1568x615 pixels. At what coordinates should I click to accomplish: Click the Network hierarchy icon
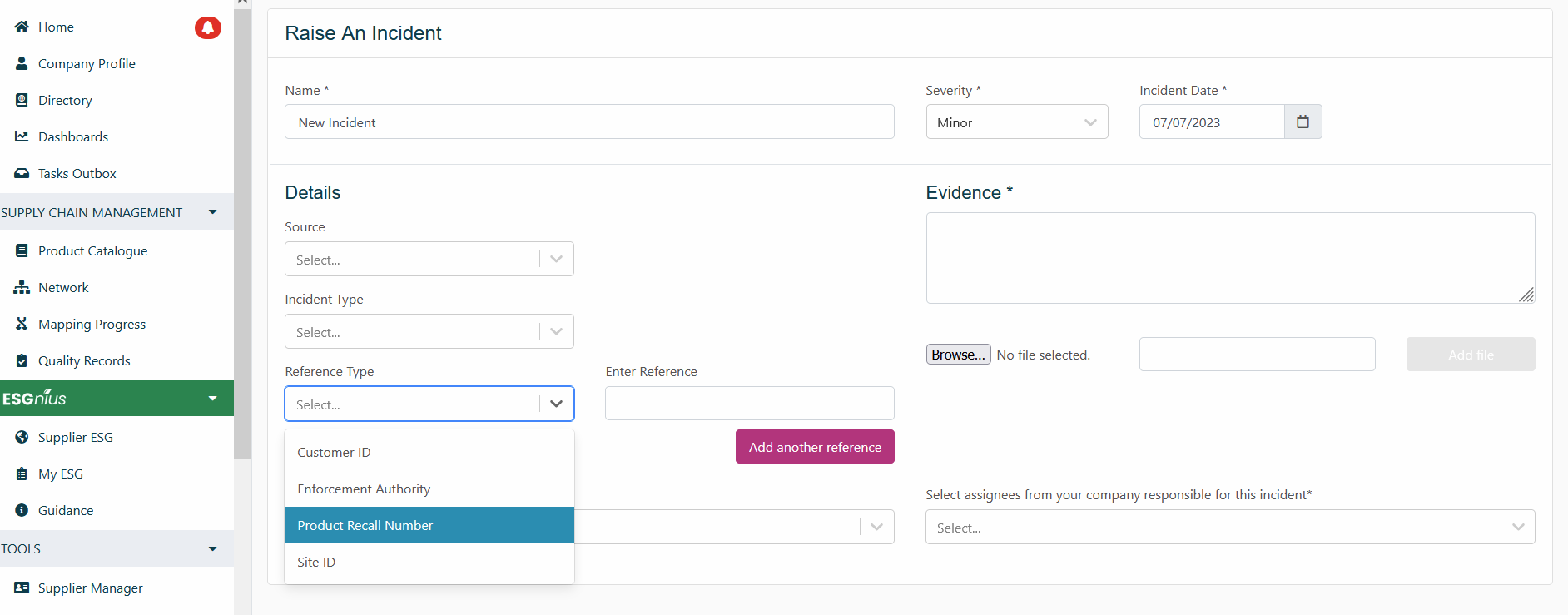click(x=22, y=288)
